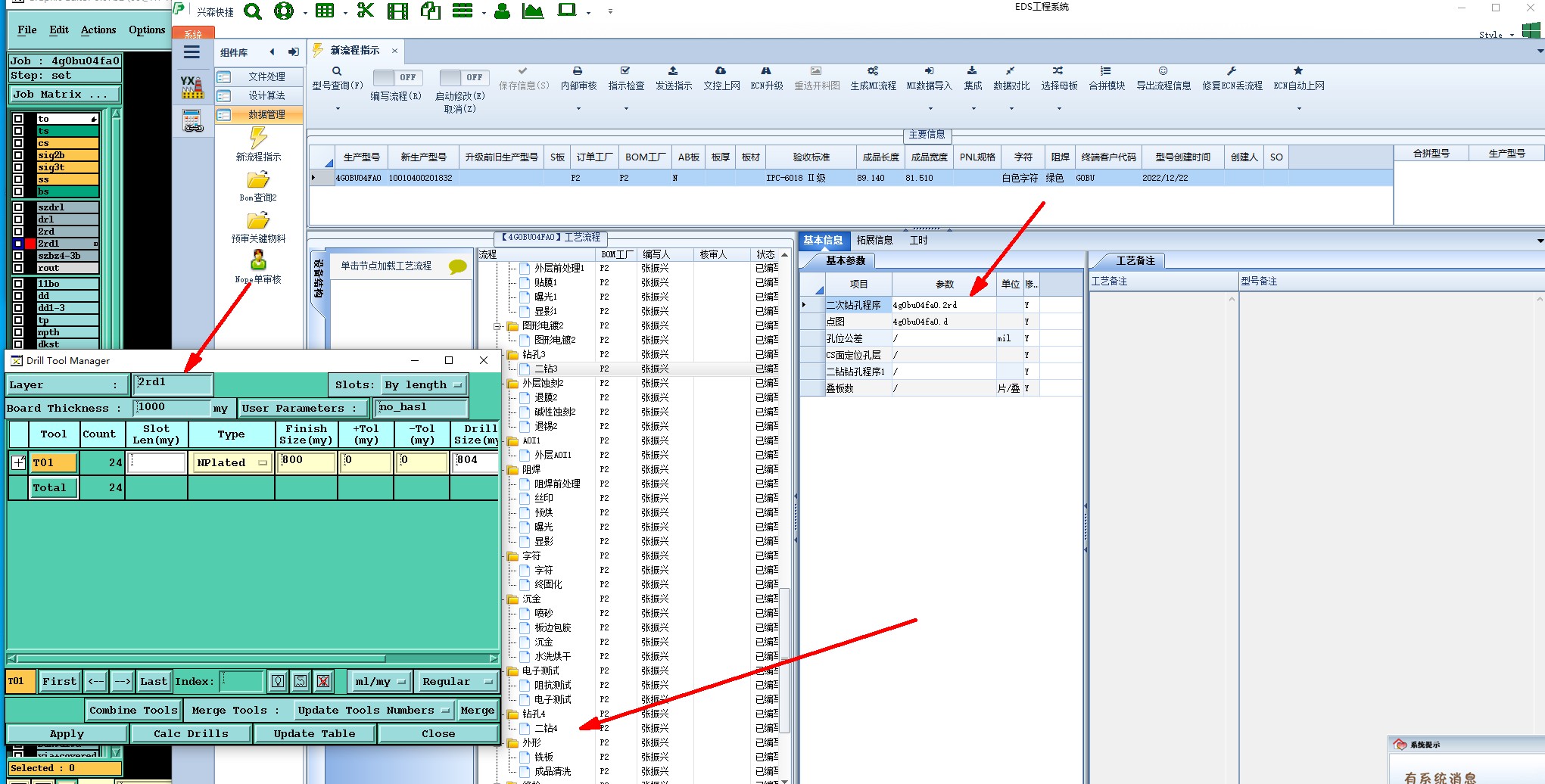Open the Slots 'By length' dropdown
1545x784 pixels.
[x=423, y=384]
